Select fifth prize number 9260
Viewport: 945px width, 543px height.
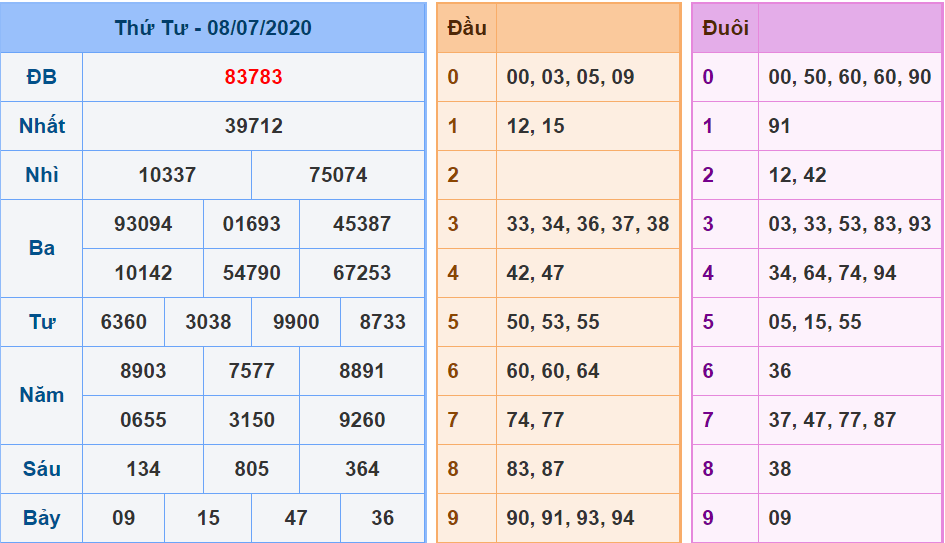[362, 420]
